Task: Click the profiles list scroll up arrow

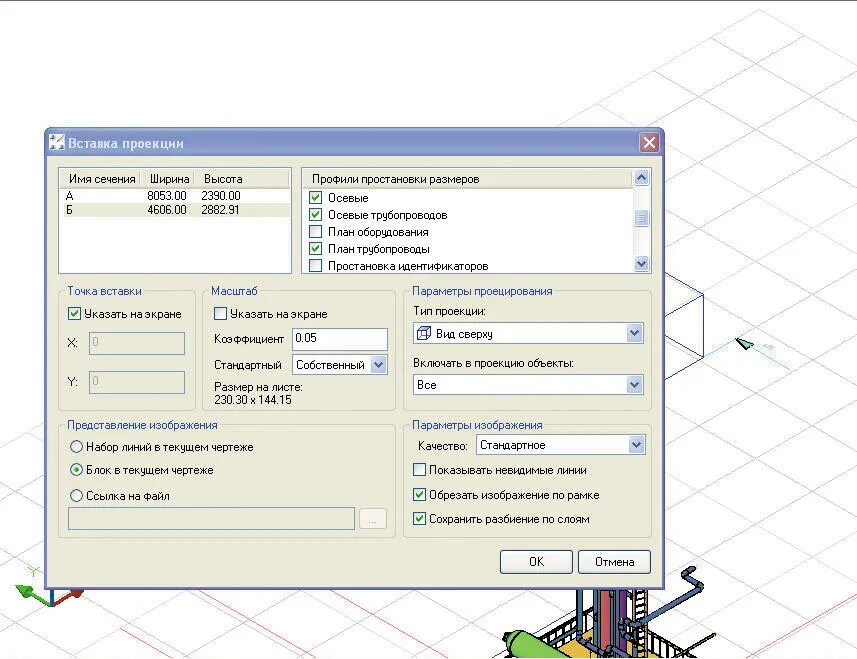Action: (x=641, y=178)
